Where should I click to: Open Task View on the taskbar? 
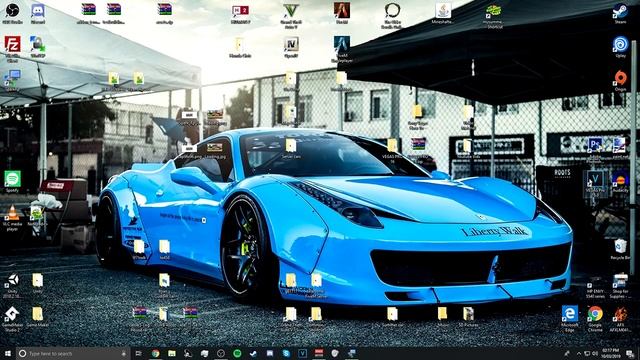tap(138, 353)
